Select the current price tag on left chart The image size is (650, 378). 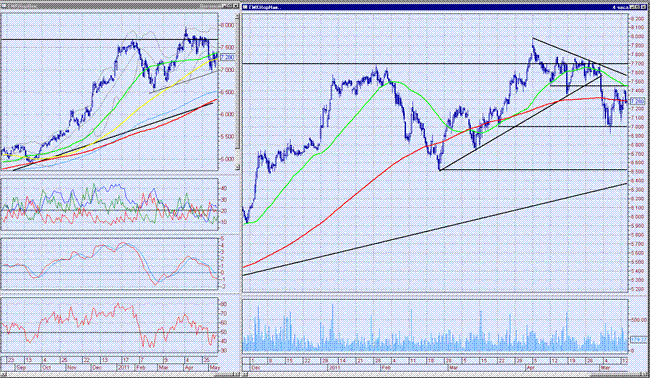[x=228, y=58]
